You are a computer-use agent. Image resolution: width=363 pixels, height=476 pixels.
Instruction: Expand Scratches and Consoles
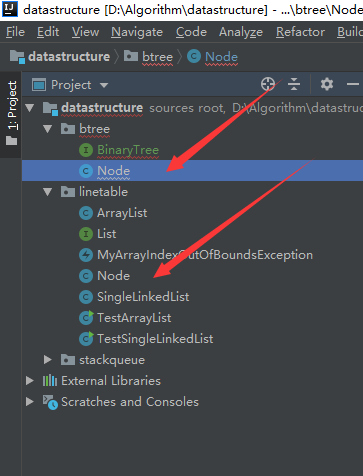(x=30, y=402)
